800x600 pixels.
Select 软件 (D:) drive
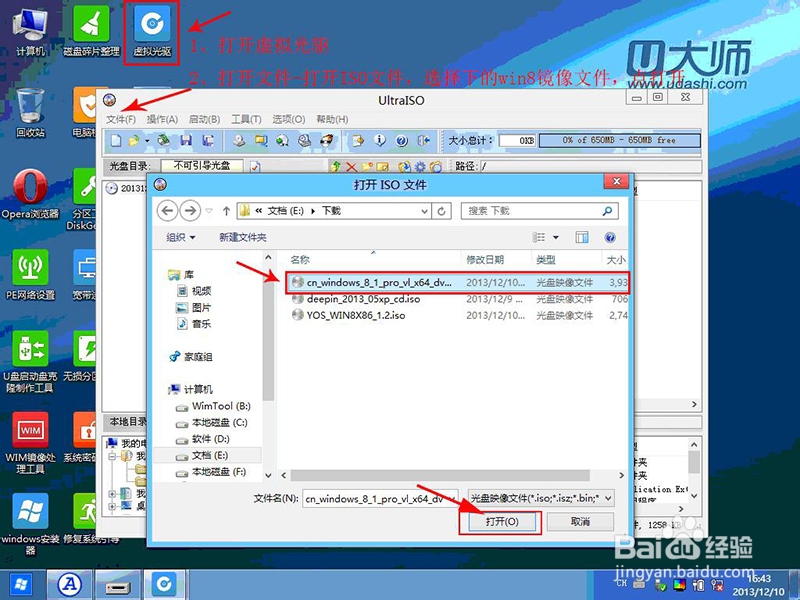tap(203, 439)
